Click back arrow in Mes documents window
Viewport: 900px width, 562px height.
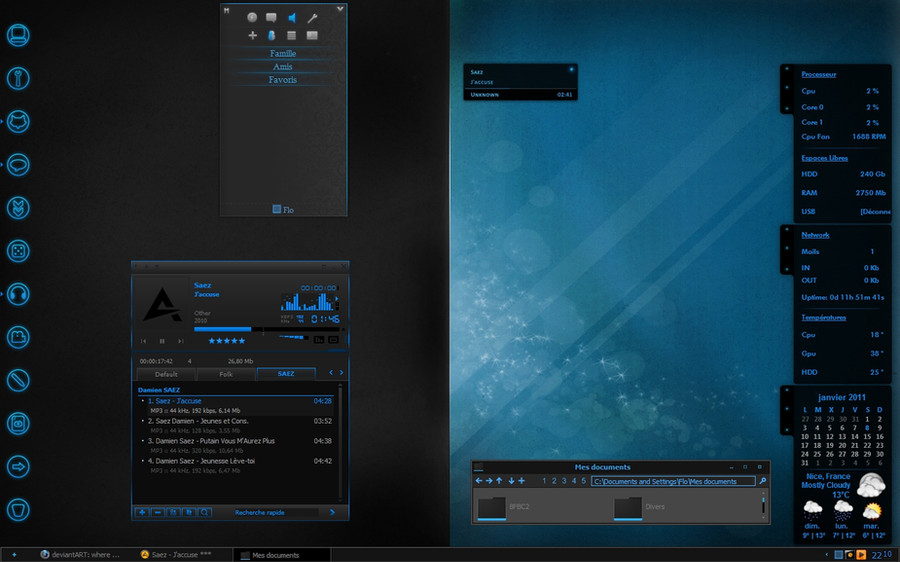(479, 481)
